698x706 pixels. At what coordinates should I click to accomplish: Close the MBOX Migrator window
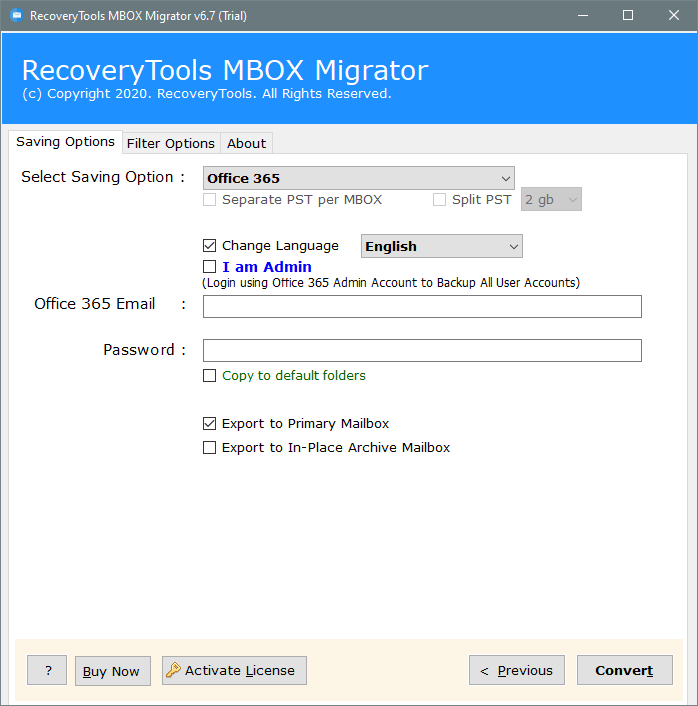[674, 15]
